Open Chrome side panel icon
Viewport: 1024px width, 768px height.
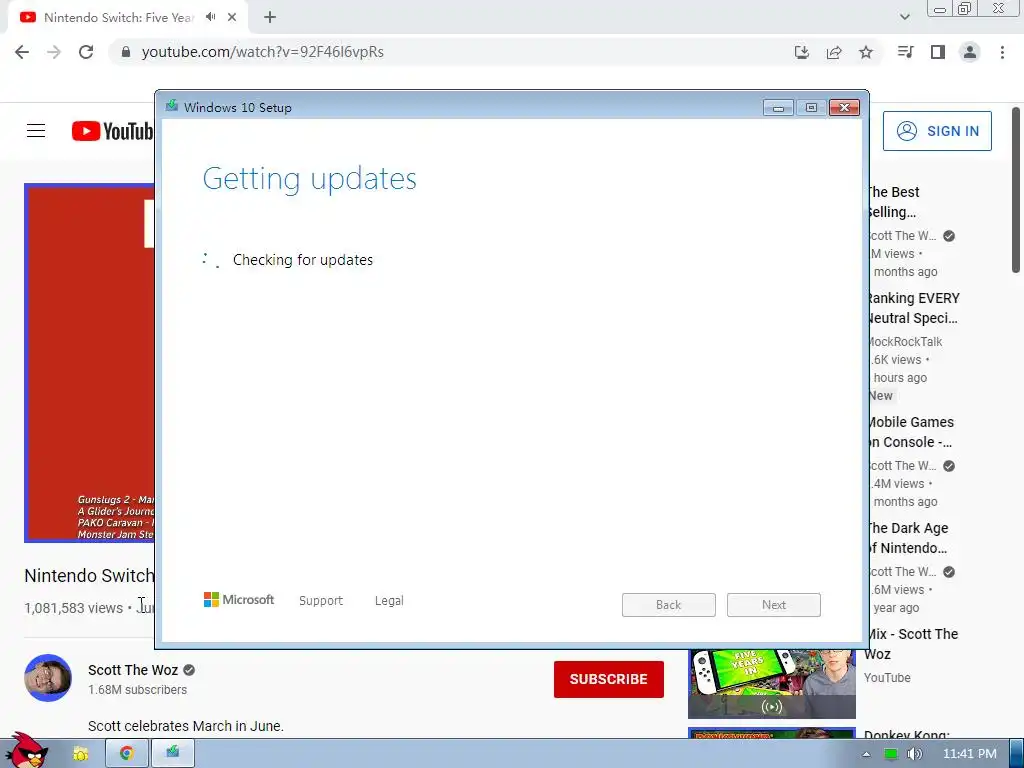point(938,52)
